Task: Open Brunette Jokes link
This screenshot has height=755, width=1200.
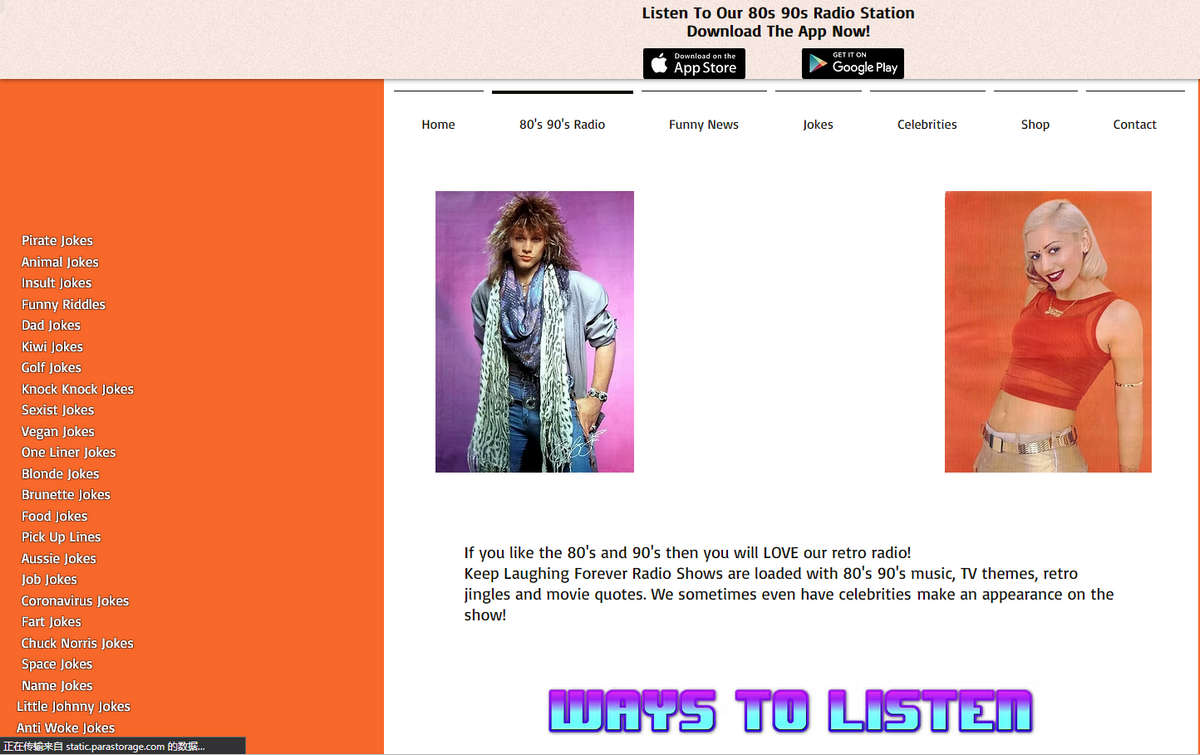Action: [x=66, y=495]
